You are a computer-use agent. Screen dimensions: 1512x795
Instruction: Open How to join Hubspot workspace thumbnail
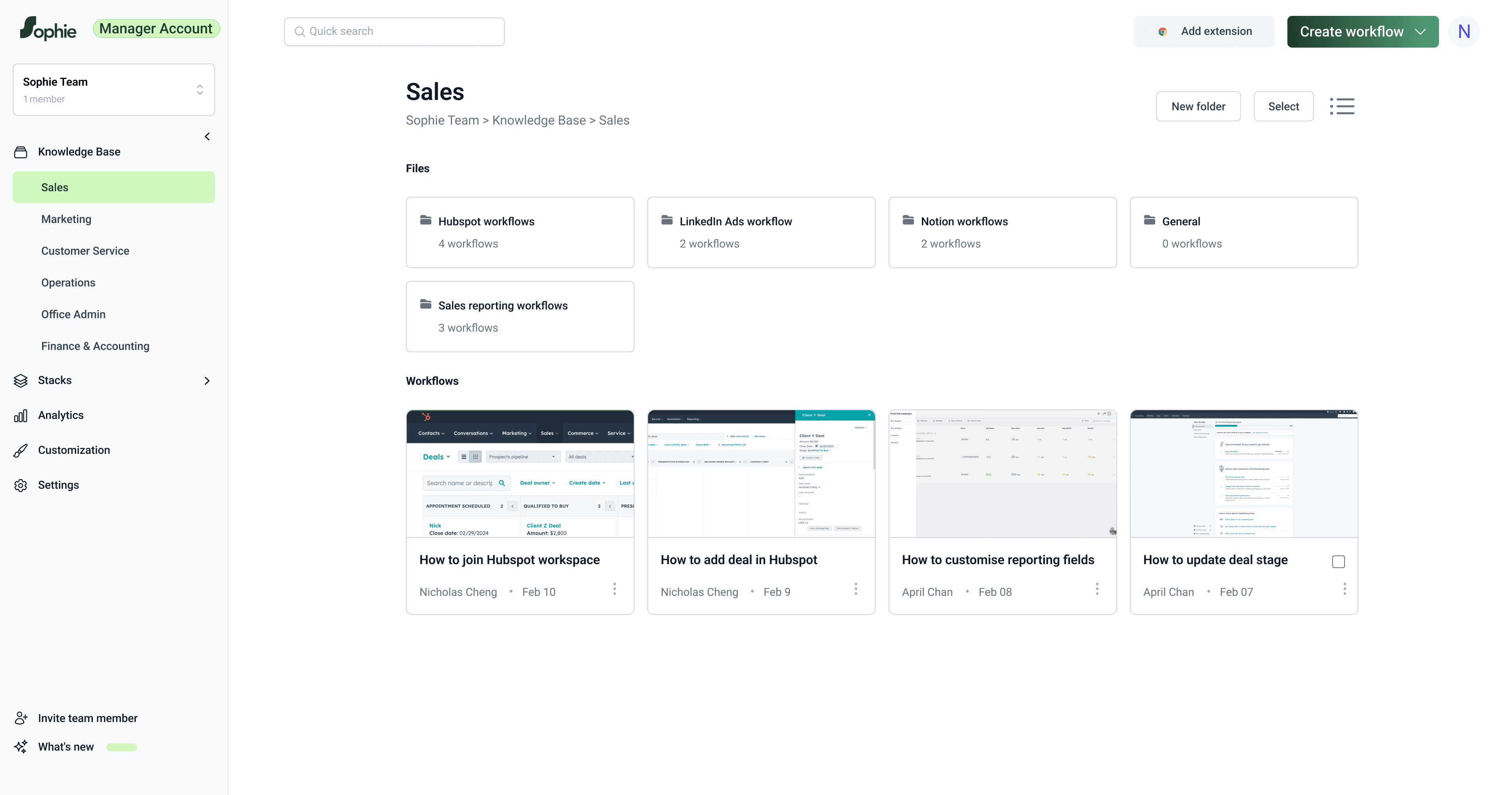click(x=520, y=474)
